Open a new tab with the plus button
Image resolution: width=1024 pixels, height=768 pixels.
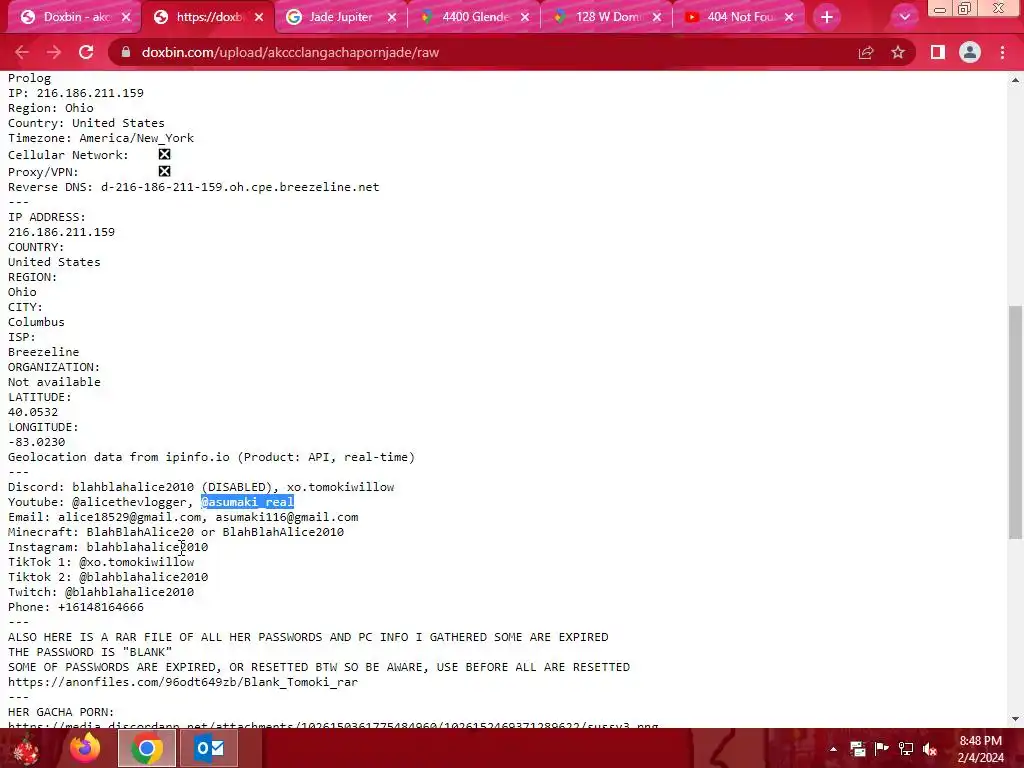(827, 17)
